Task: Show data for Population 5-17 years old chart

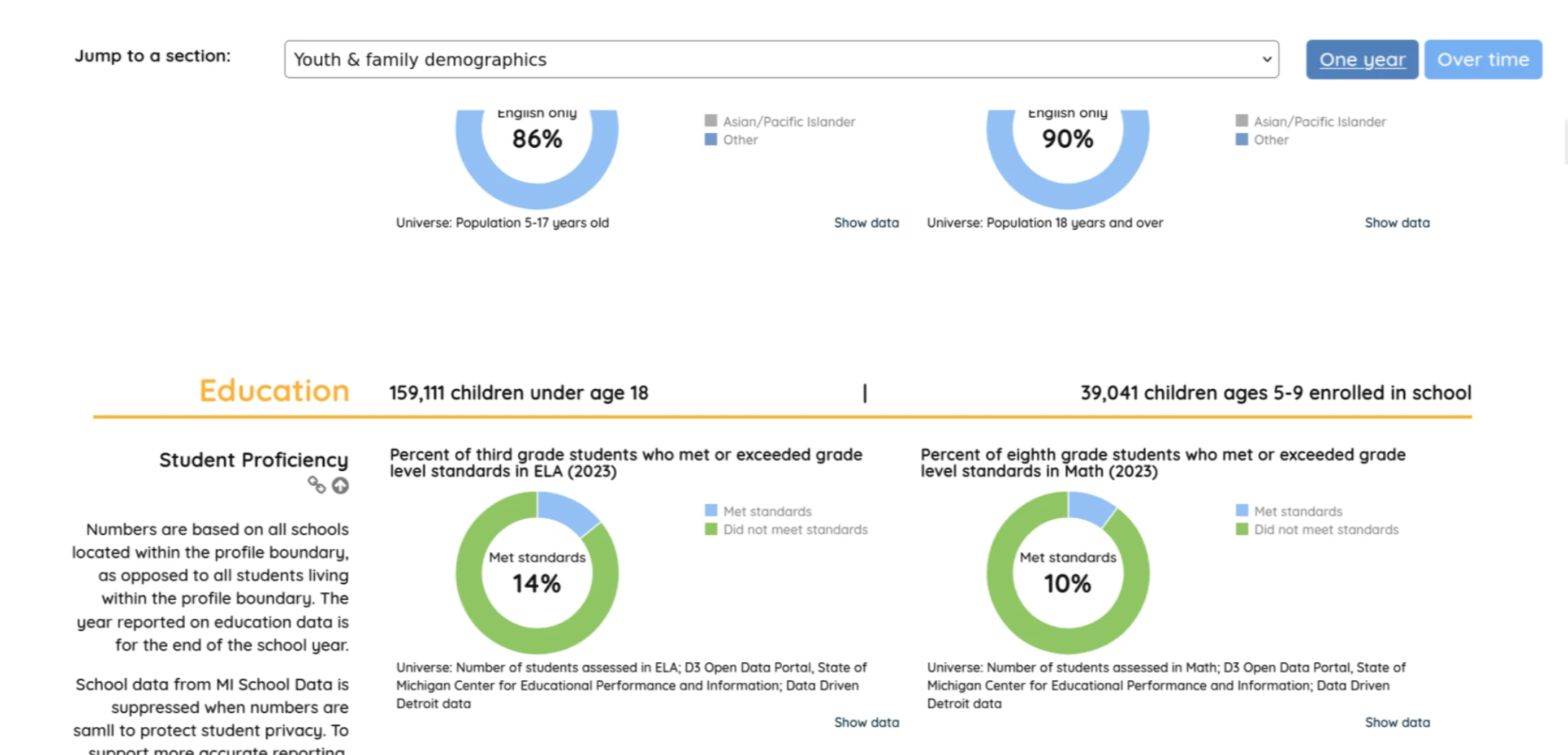Action: [x=866, y=223]
